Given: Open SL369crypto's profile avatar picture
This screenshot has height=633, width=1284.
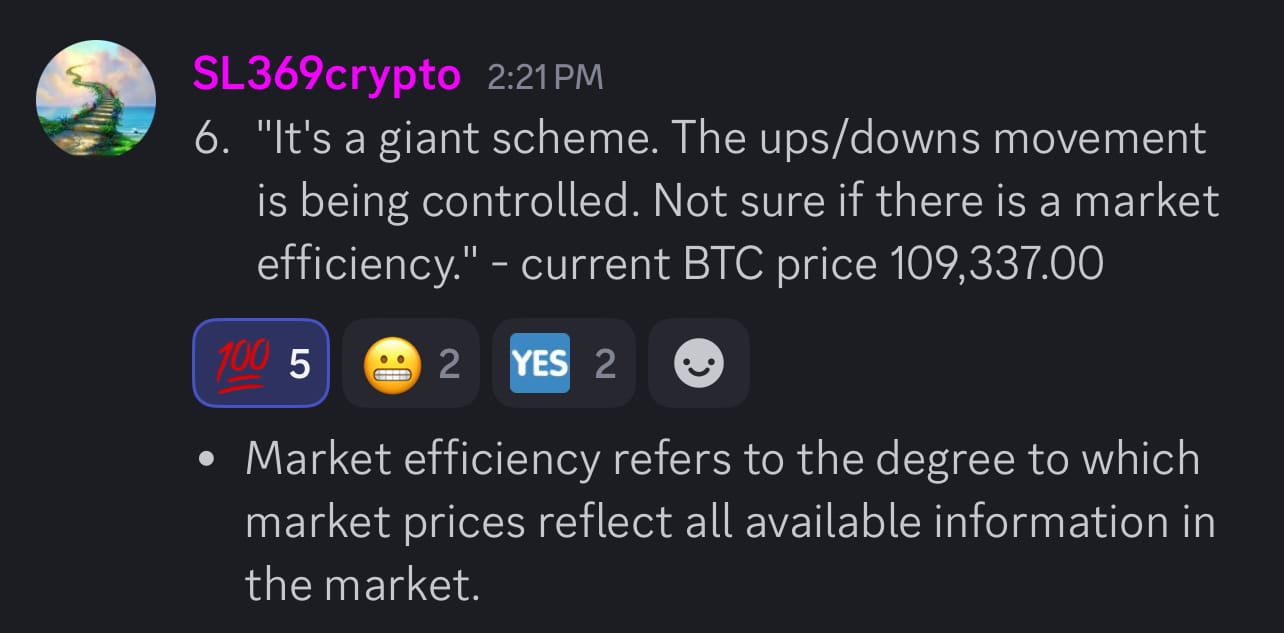Looking at the screenshot, I should tap(95, 97).
